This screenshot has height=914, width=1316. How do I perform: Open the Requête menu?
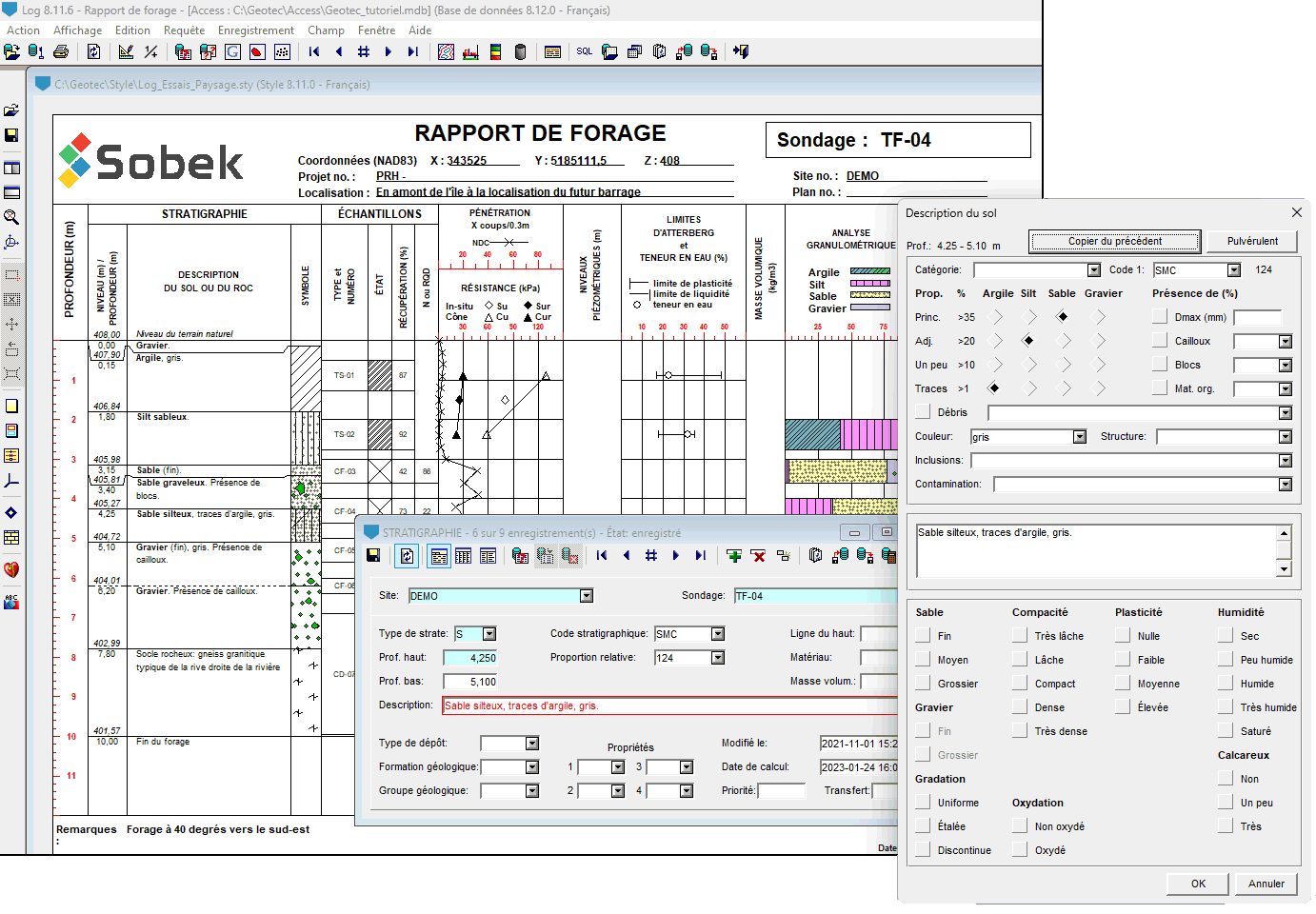[184, 30]
